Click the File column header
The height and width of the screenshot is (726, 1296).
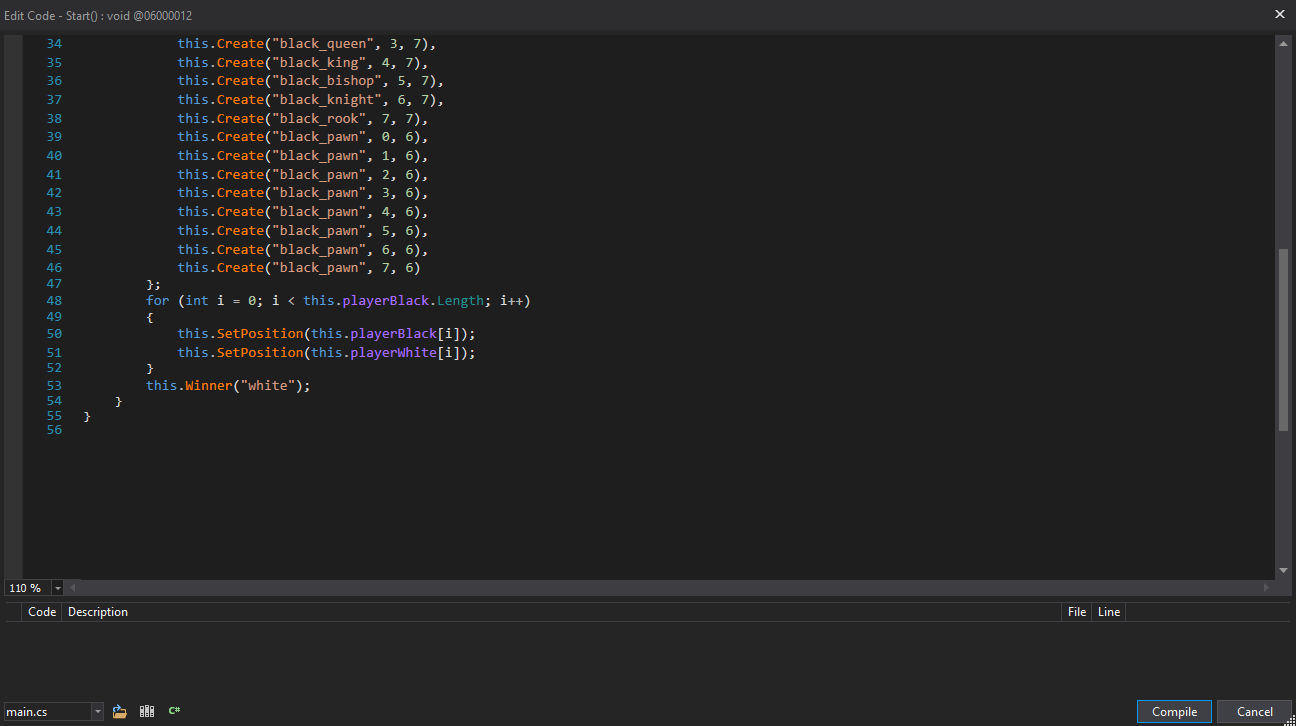coord(1076,612)
